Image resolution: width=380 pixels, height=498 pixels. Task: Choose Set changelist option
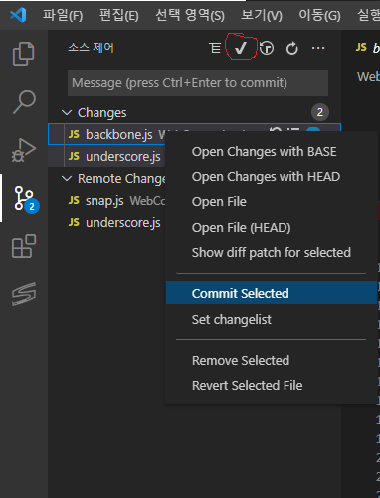271,320
